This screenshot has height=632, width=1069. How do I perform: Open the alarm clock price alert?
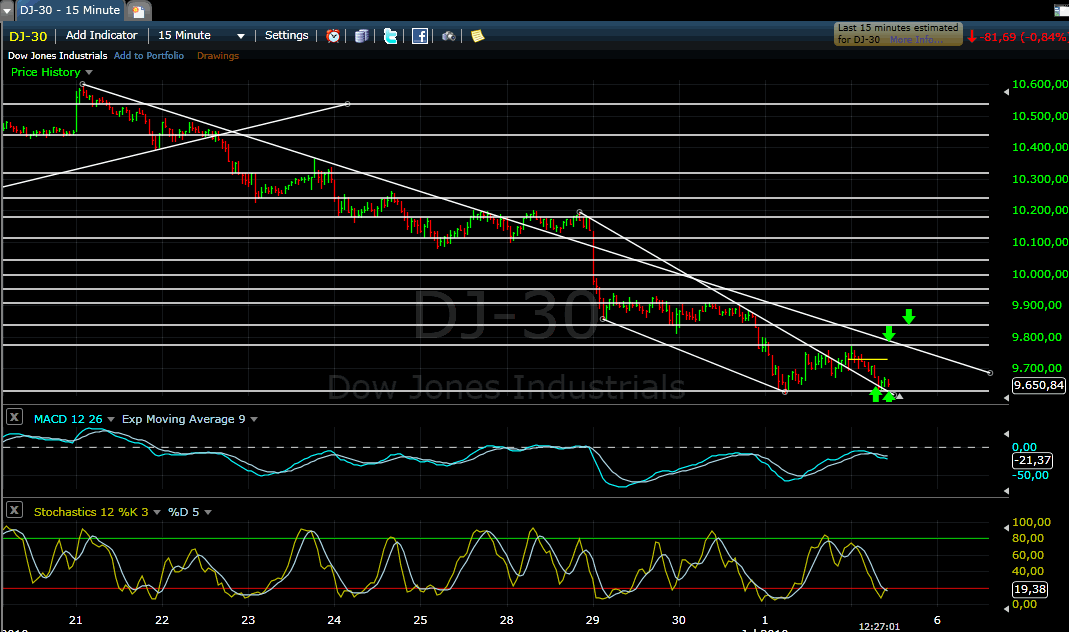333,36
